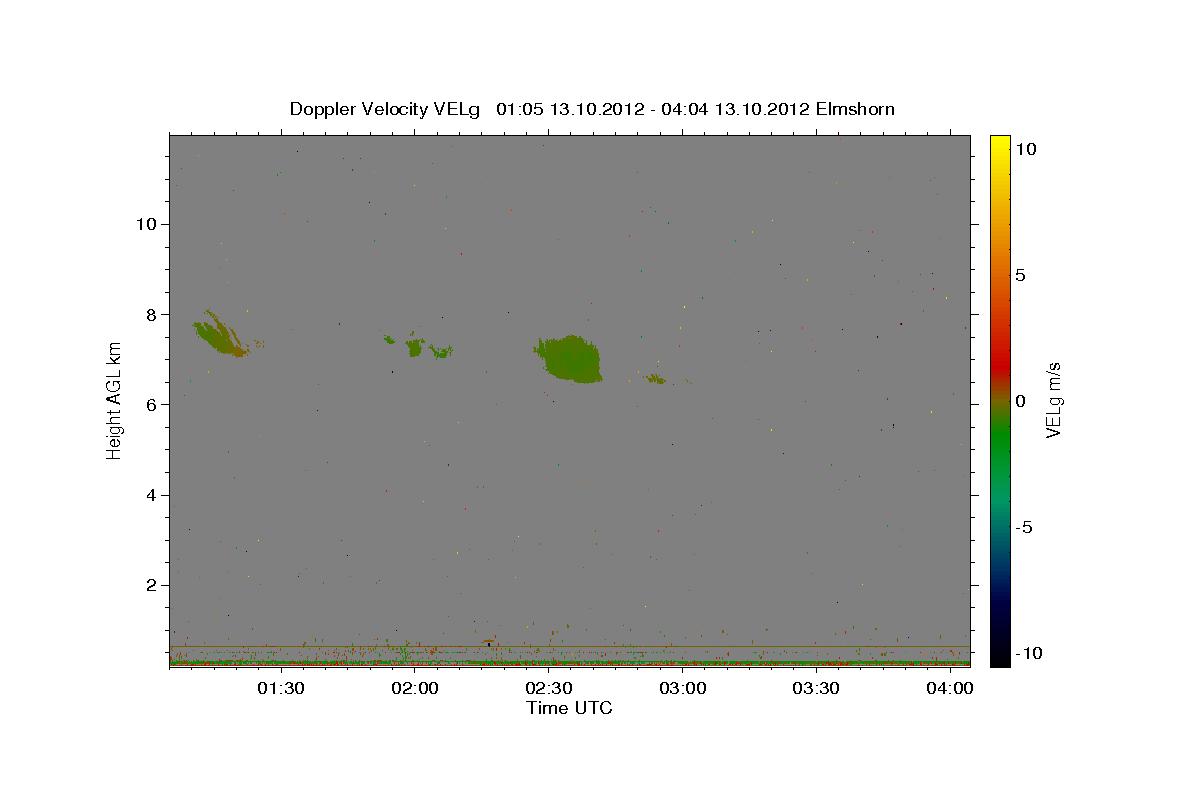Click the height tick label 8
Viewport: 1200px width, 800px height.
[x=150, y=314]
